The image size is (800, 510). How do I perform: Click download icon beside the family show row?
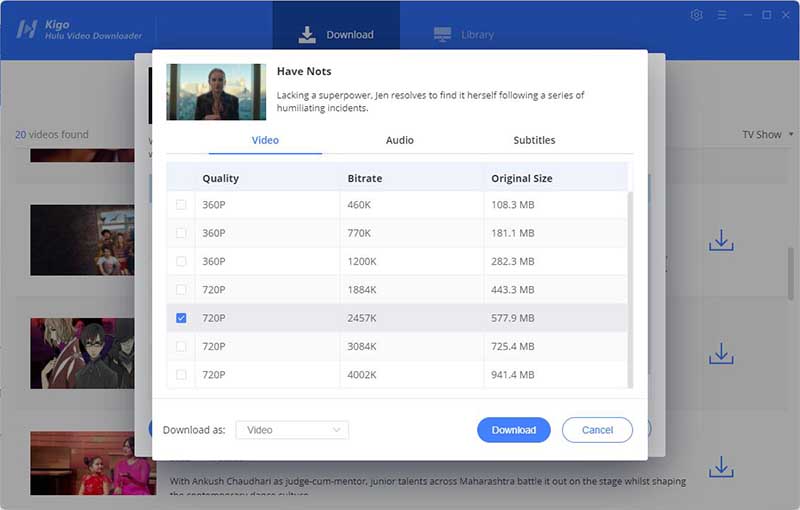click(721, 240)
